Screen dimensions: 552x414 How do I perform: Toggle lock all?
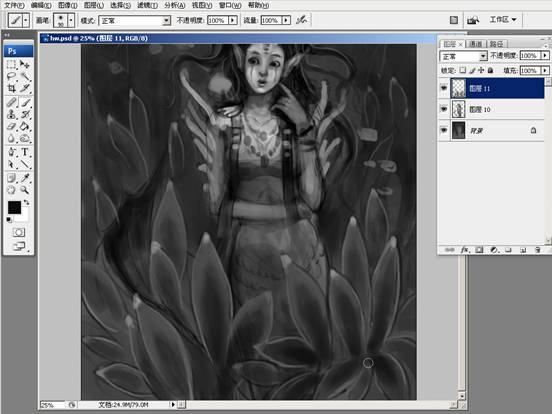tap(490, 70)
